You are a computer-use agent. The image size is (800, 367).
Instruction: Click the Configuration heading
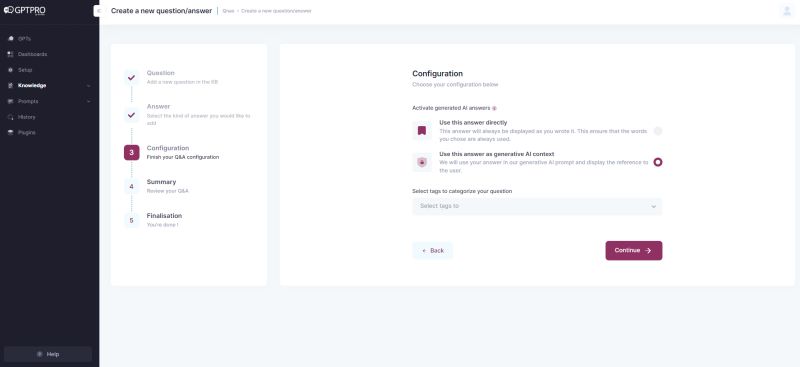[x=437, y=74]
